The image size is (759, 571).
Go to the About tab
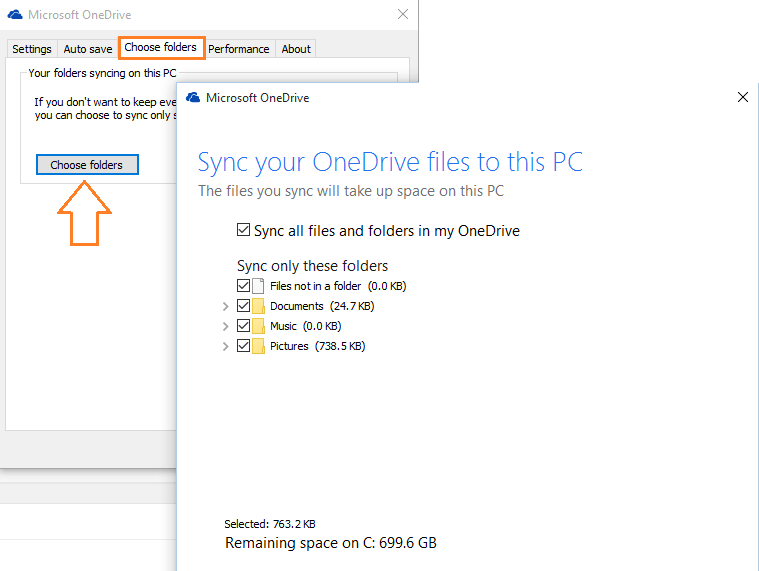(296, 49)
